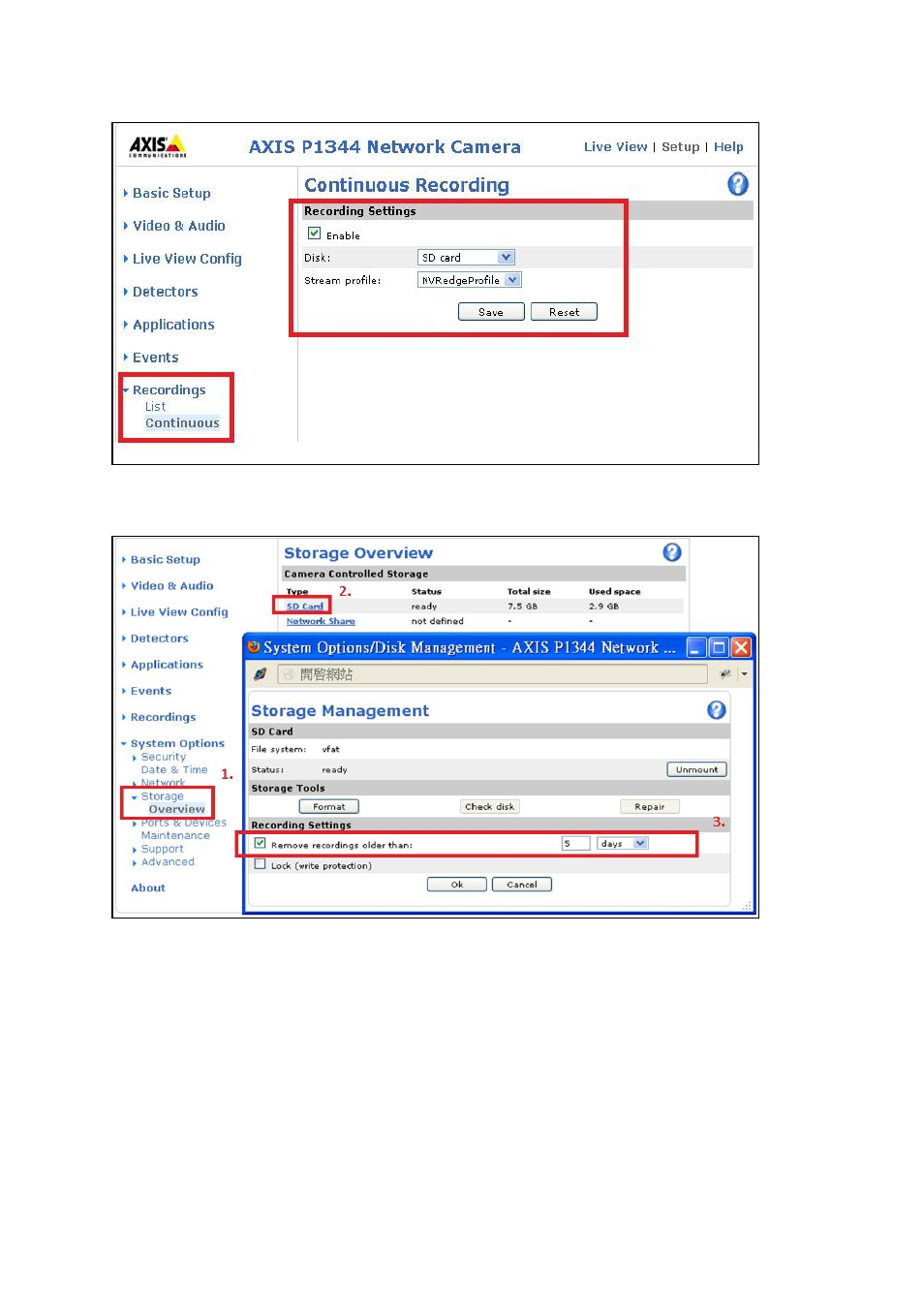Open the SD Card storage link
The height and width of the screenshot is (1308, 924).
click(305, 607)
